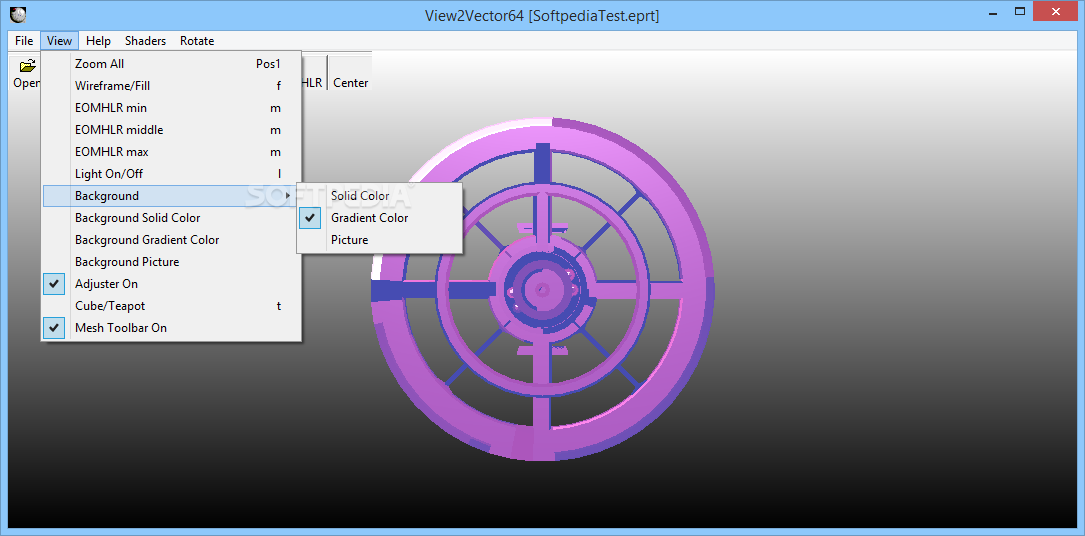Select Picture in Background submenu
The height and width of the screenshot is (536, 1085).
tap(379, 240)
